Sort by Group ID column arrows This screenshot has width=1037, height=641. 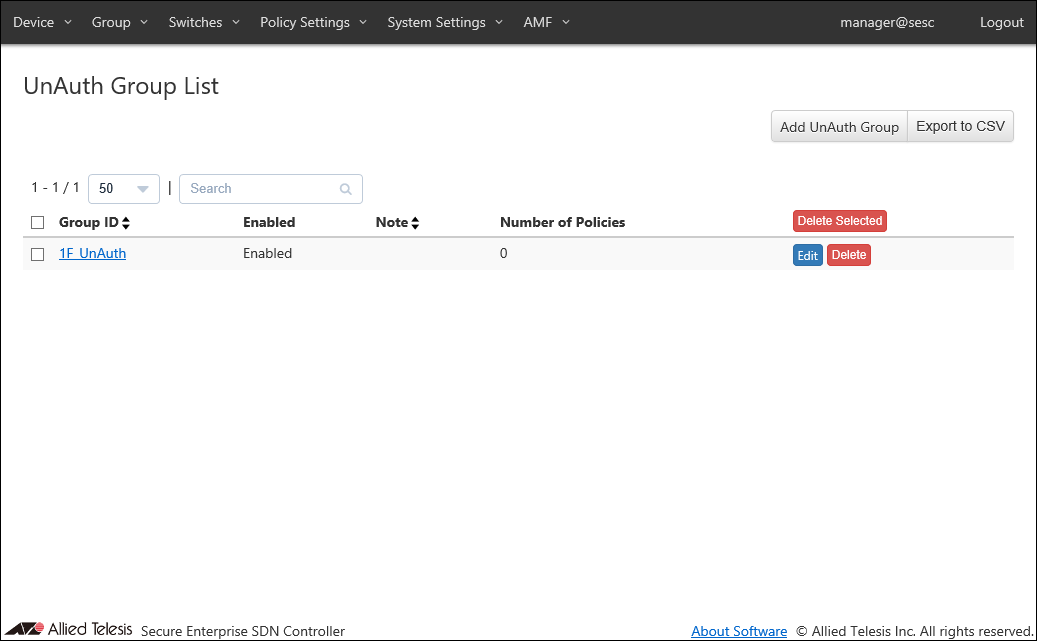coord(126,223)
